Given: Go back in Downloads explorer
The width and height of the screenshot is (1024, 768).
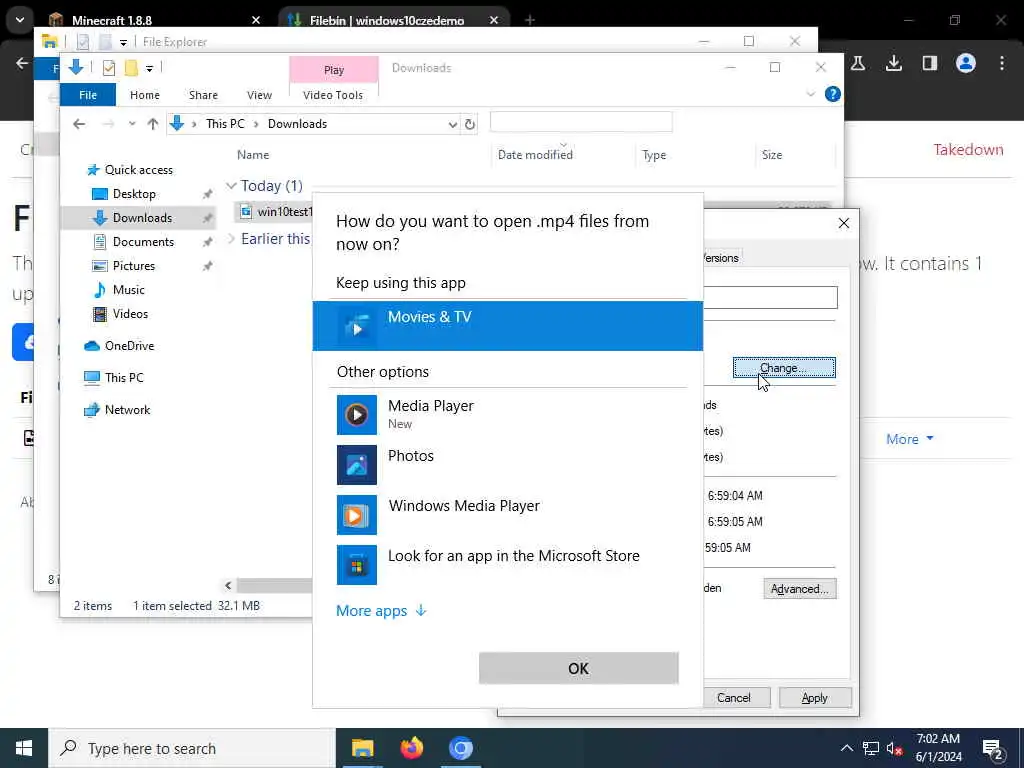Looking at the screenshot, I should pyautogui.click(x=79, y=123).
